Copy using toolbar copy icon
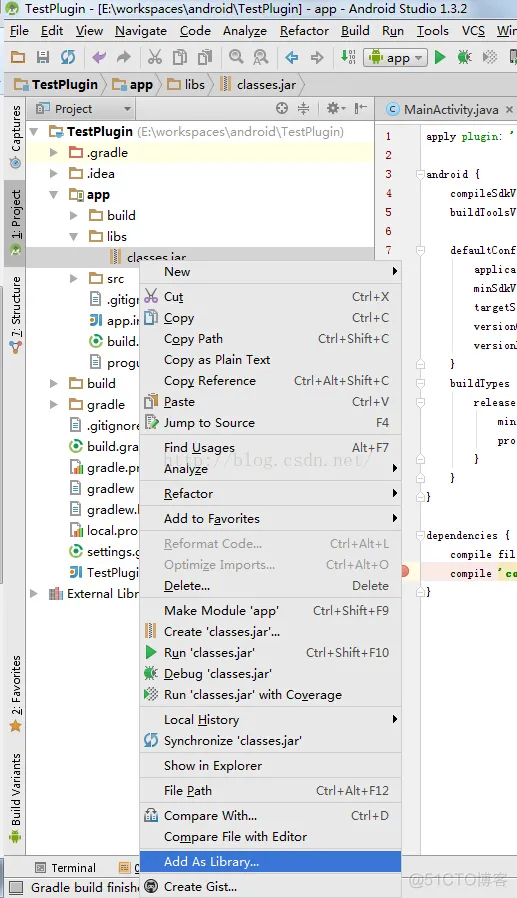 coord(180,57)
